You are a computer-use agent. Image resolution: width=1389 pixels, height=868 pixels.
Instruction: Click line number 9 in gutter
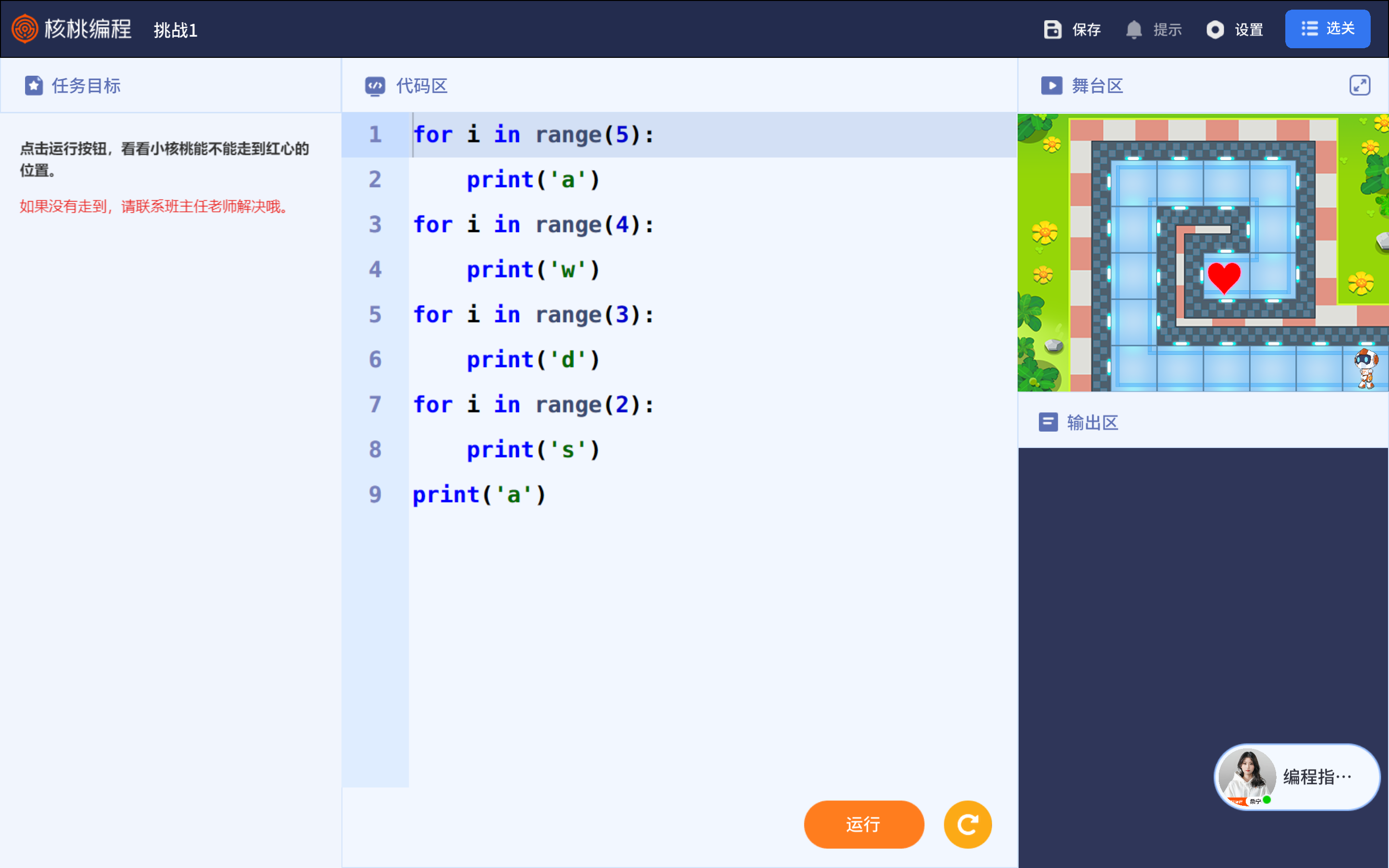375,494
